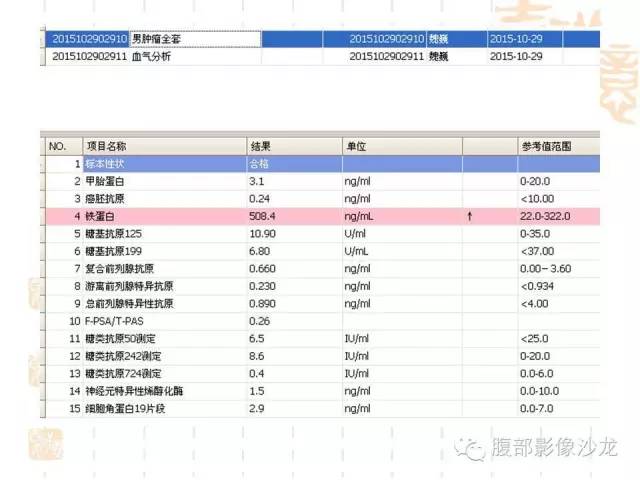This screenshot has width=640, height=480.
Task: Select the 癌胚抗原 item
Action: pos(104,199)
